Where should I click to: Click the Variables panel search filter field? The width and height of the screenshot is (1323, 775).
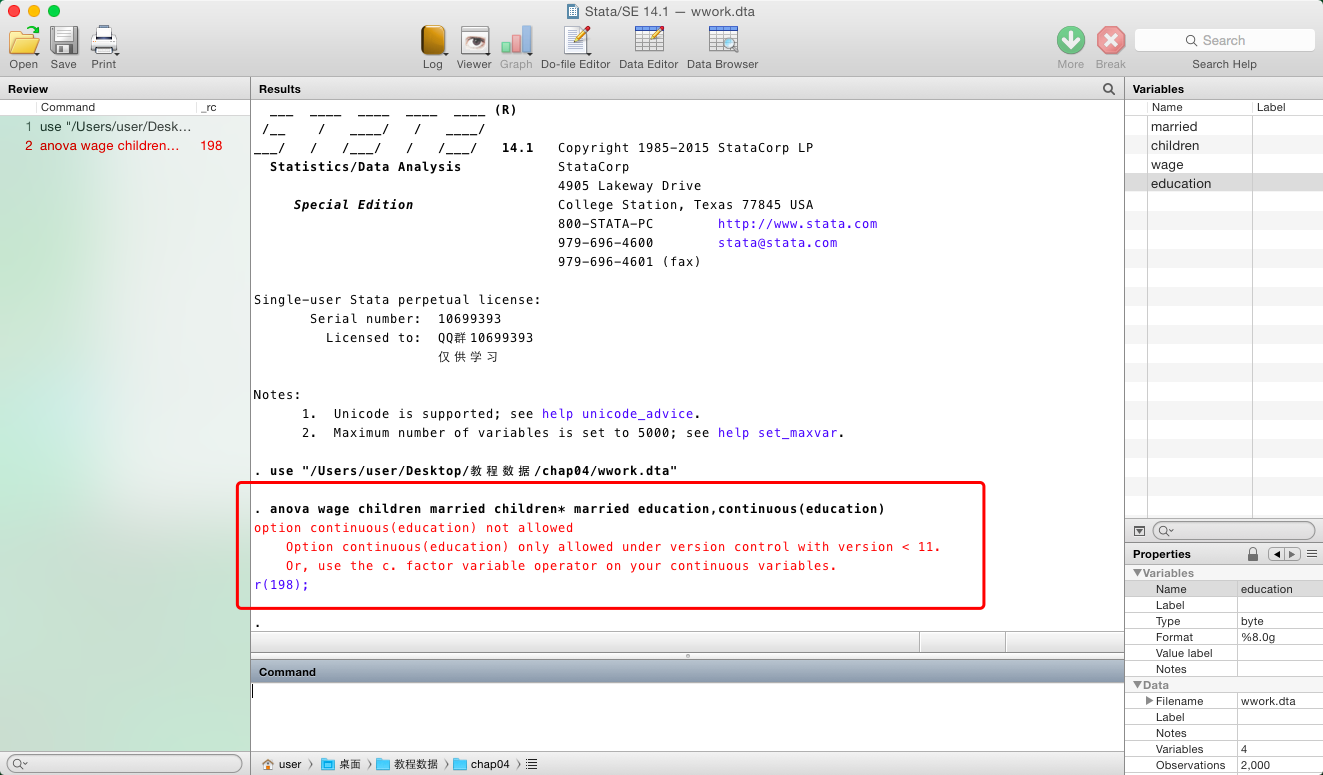point(1234,530)
